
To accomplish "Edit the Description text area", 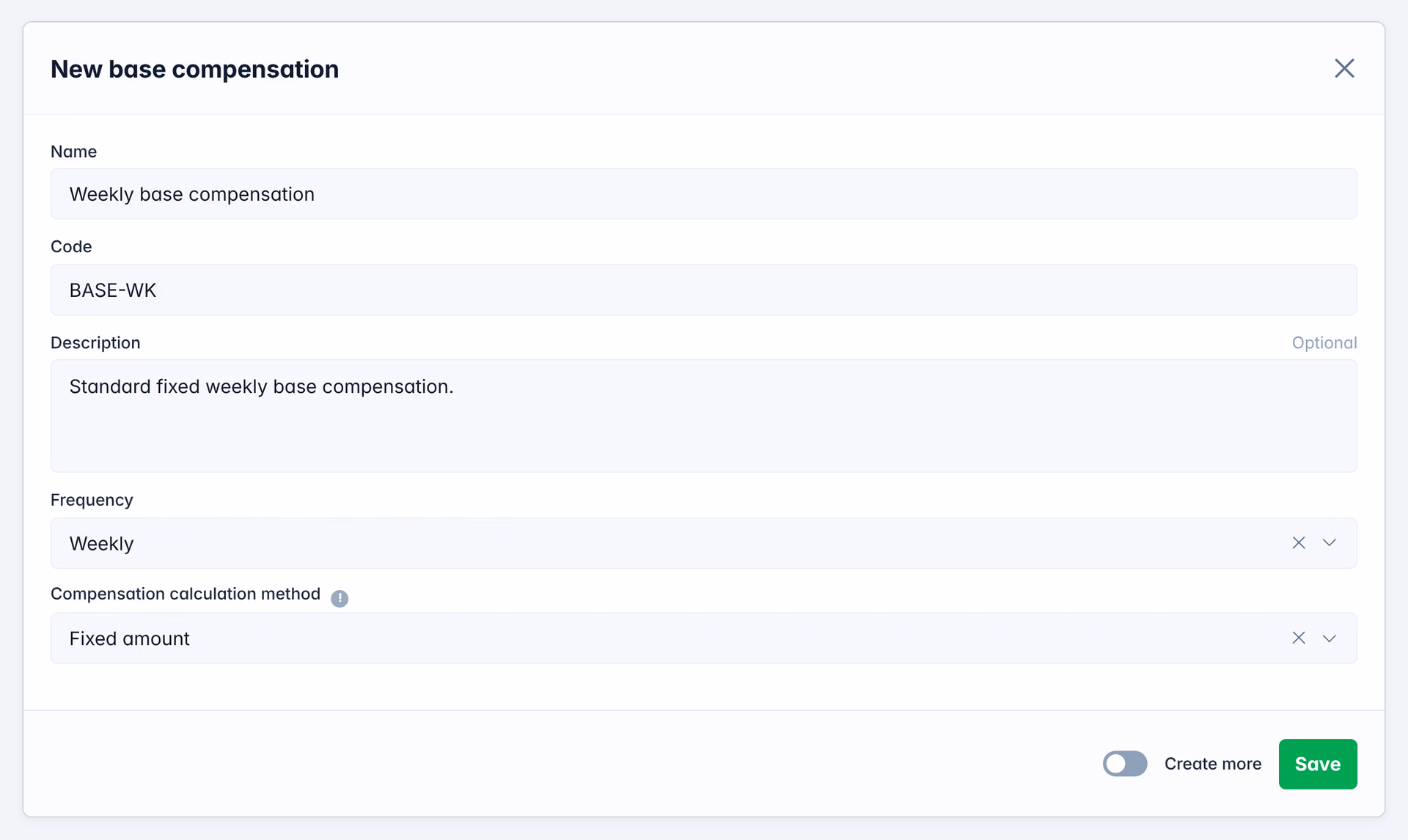I will [x=704, y=416].
